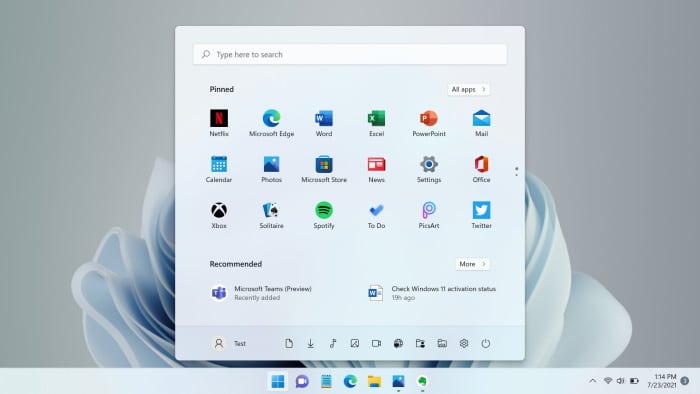Image resolution: width=700 pixels, height=394 pixels.
Task: Open Chat from the taskbar
Action: pos(302,381)
